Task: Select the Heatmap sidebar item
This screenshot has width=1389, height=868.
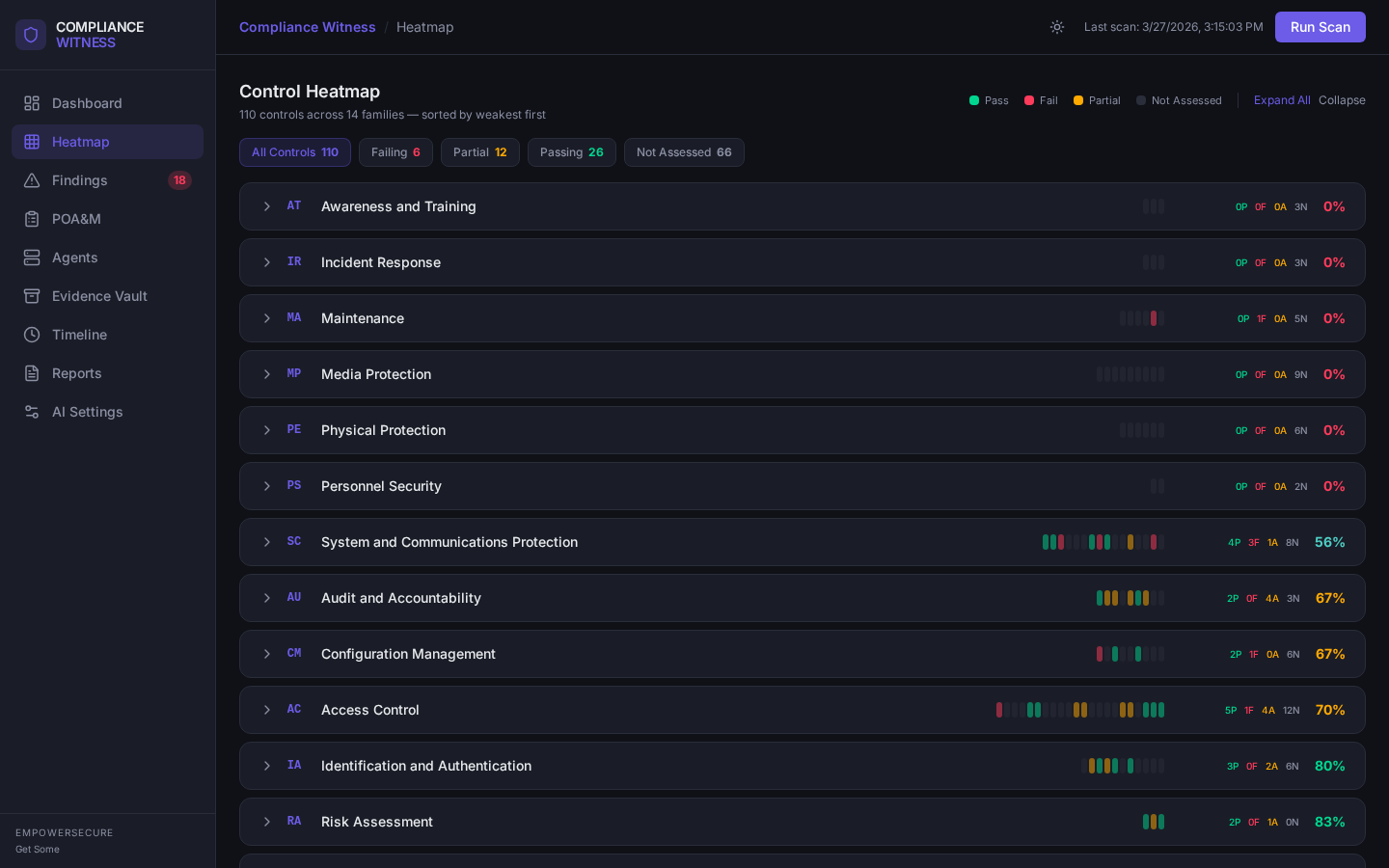Action: click(81, 142)
